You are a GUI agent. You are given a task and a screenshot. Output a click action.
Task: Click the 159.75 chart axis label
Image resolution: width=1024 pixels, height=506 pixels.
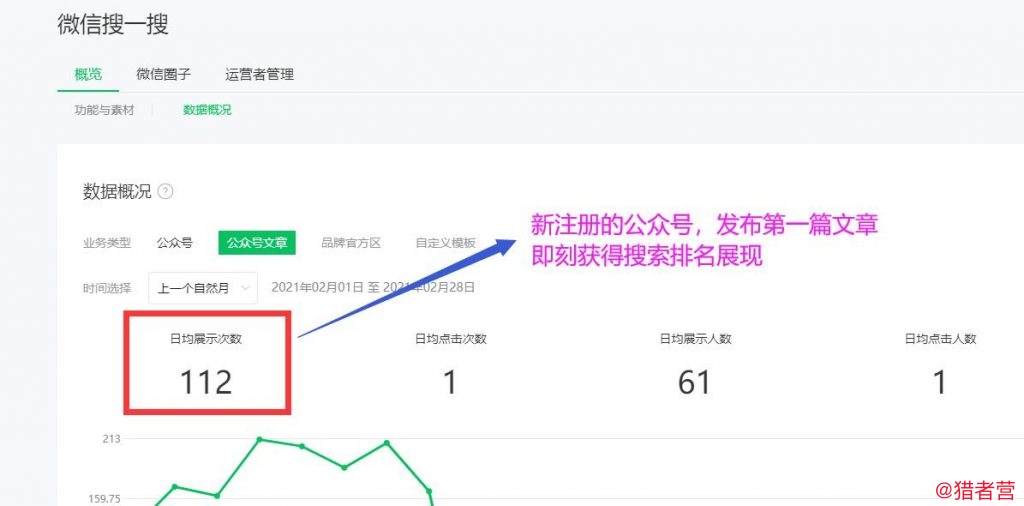point(104,499)
